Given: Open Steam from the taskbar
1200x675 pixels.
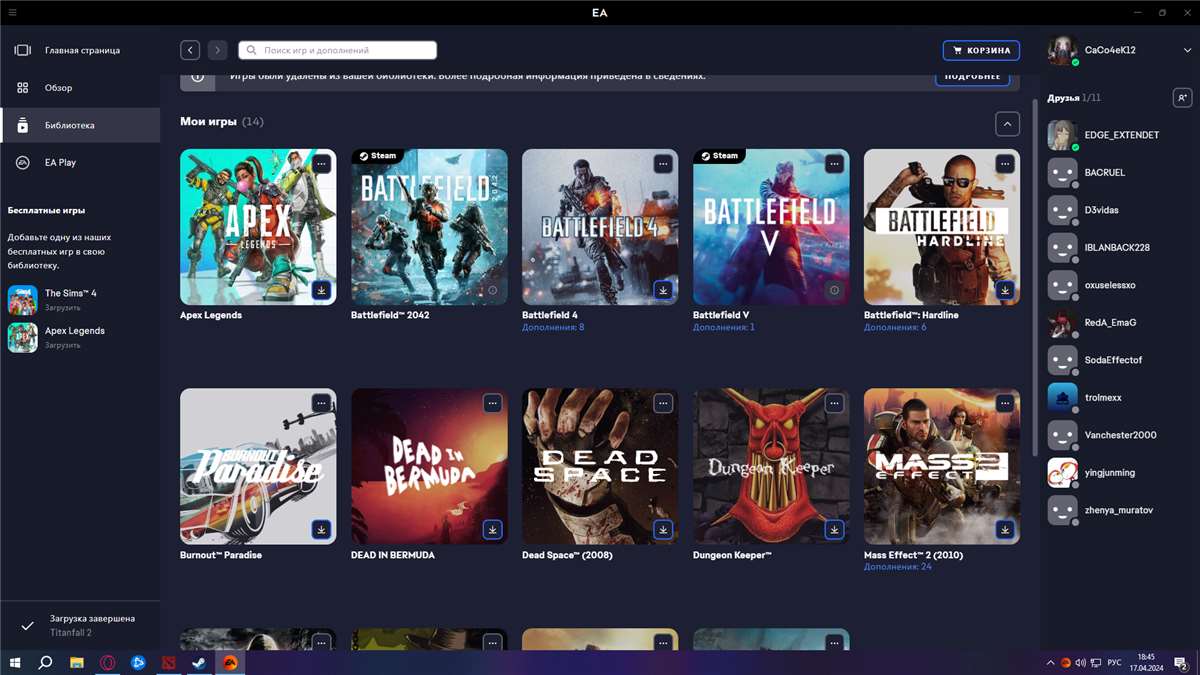Looking at the screenshot, I should [x=198, y=662].
